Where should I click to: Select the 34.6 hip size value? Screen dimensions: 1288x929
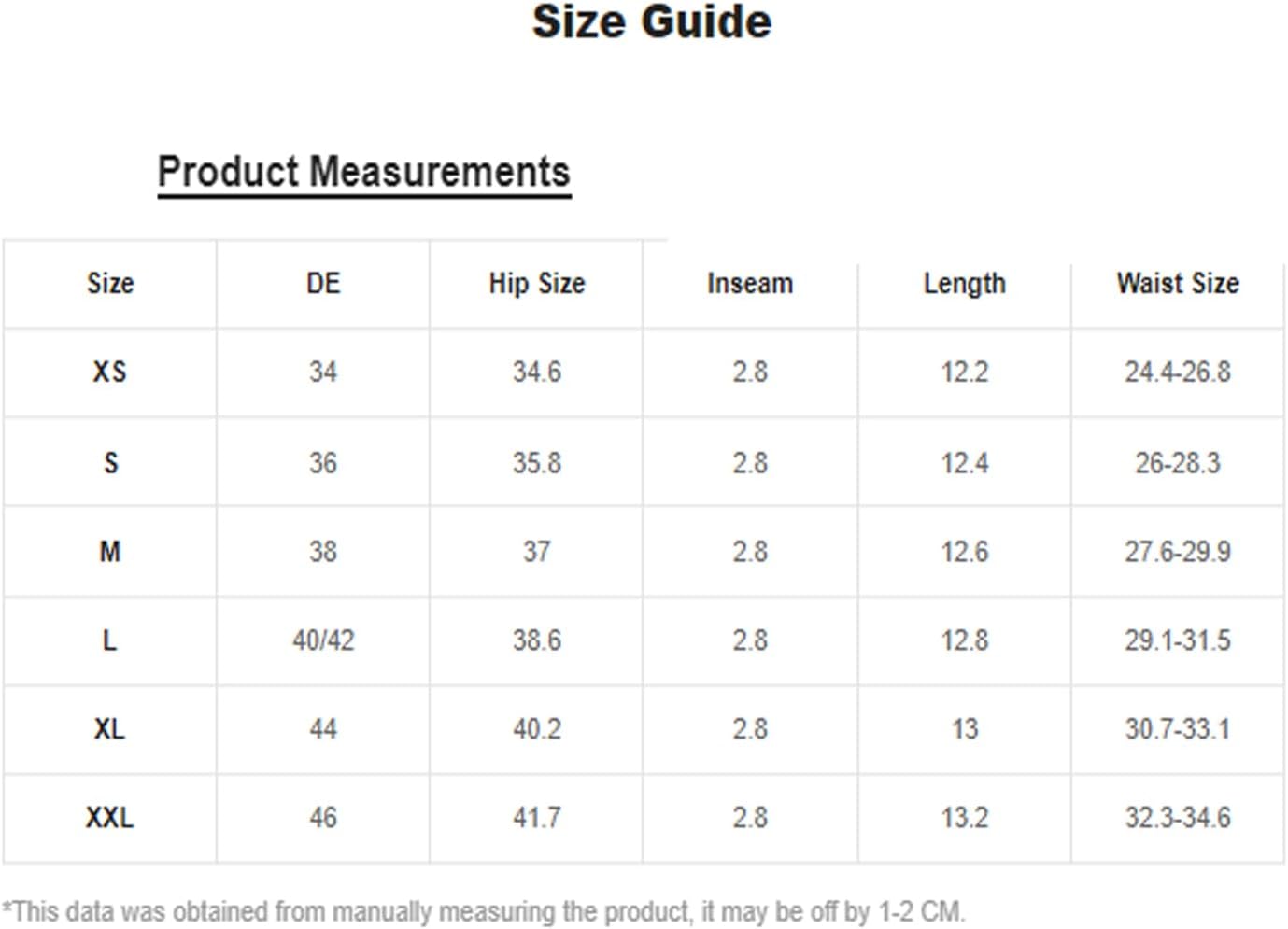(537, 372)
